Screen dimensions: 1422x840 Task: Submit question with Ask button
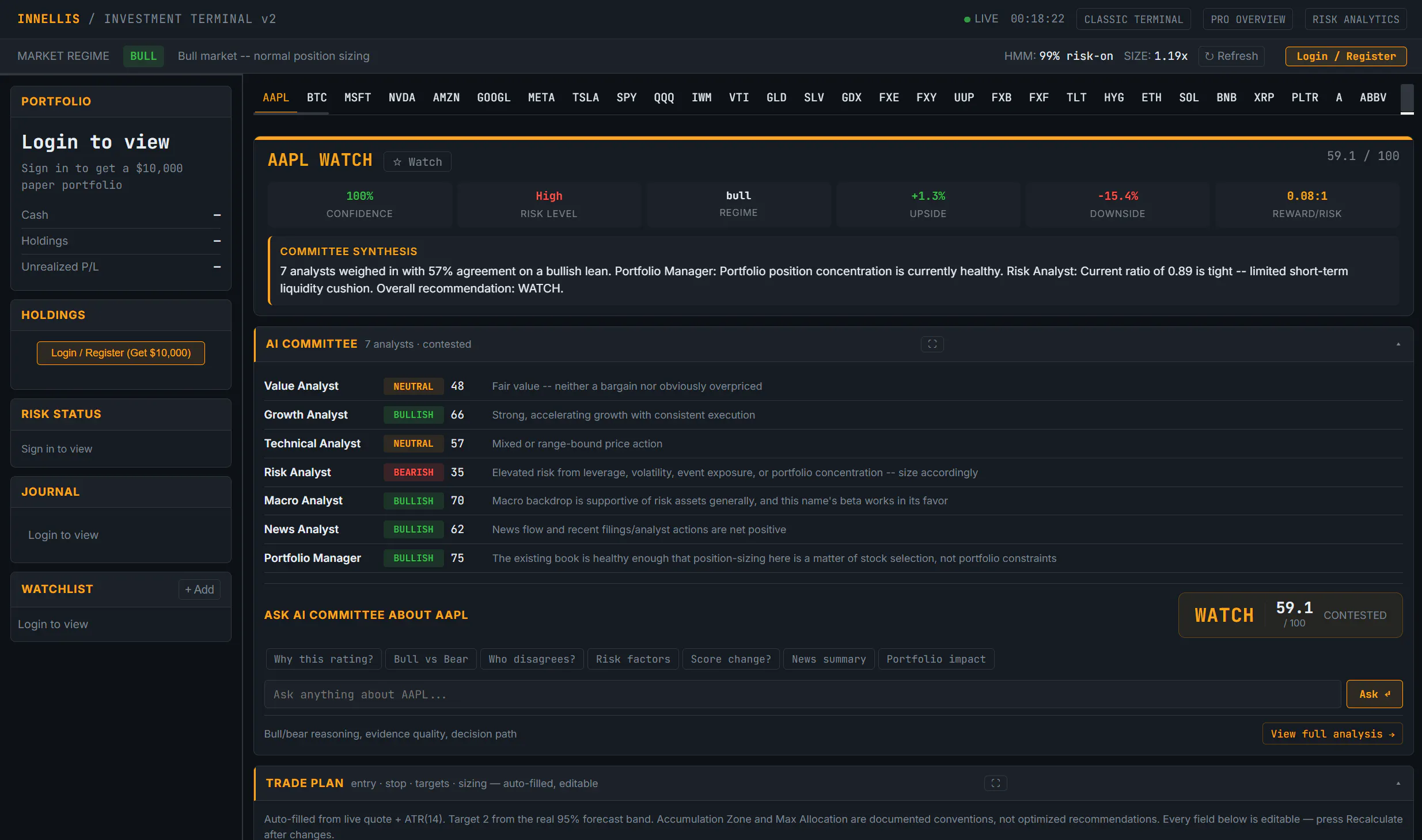1374,694
